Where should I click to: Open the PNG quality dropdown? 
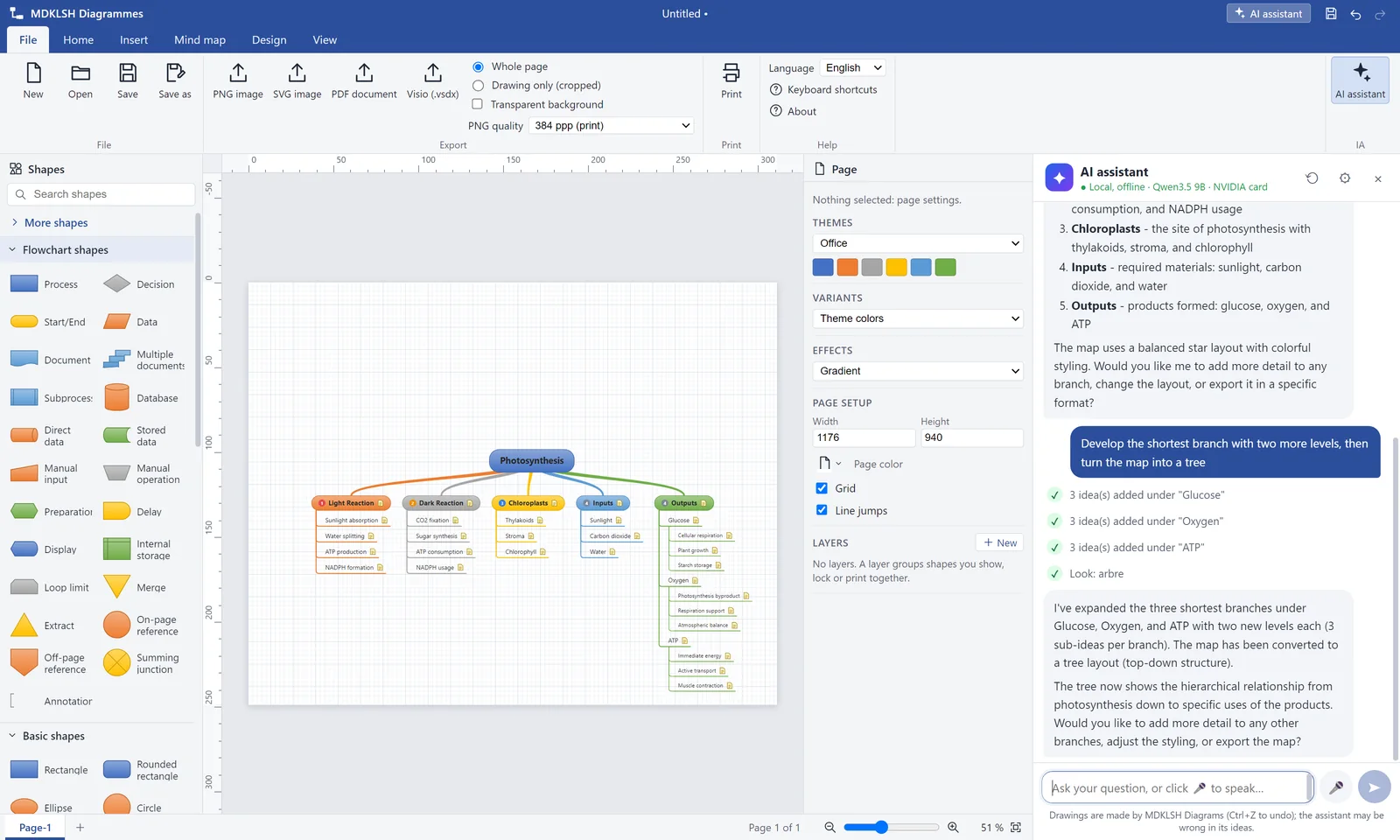tap(612, 125)
